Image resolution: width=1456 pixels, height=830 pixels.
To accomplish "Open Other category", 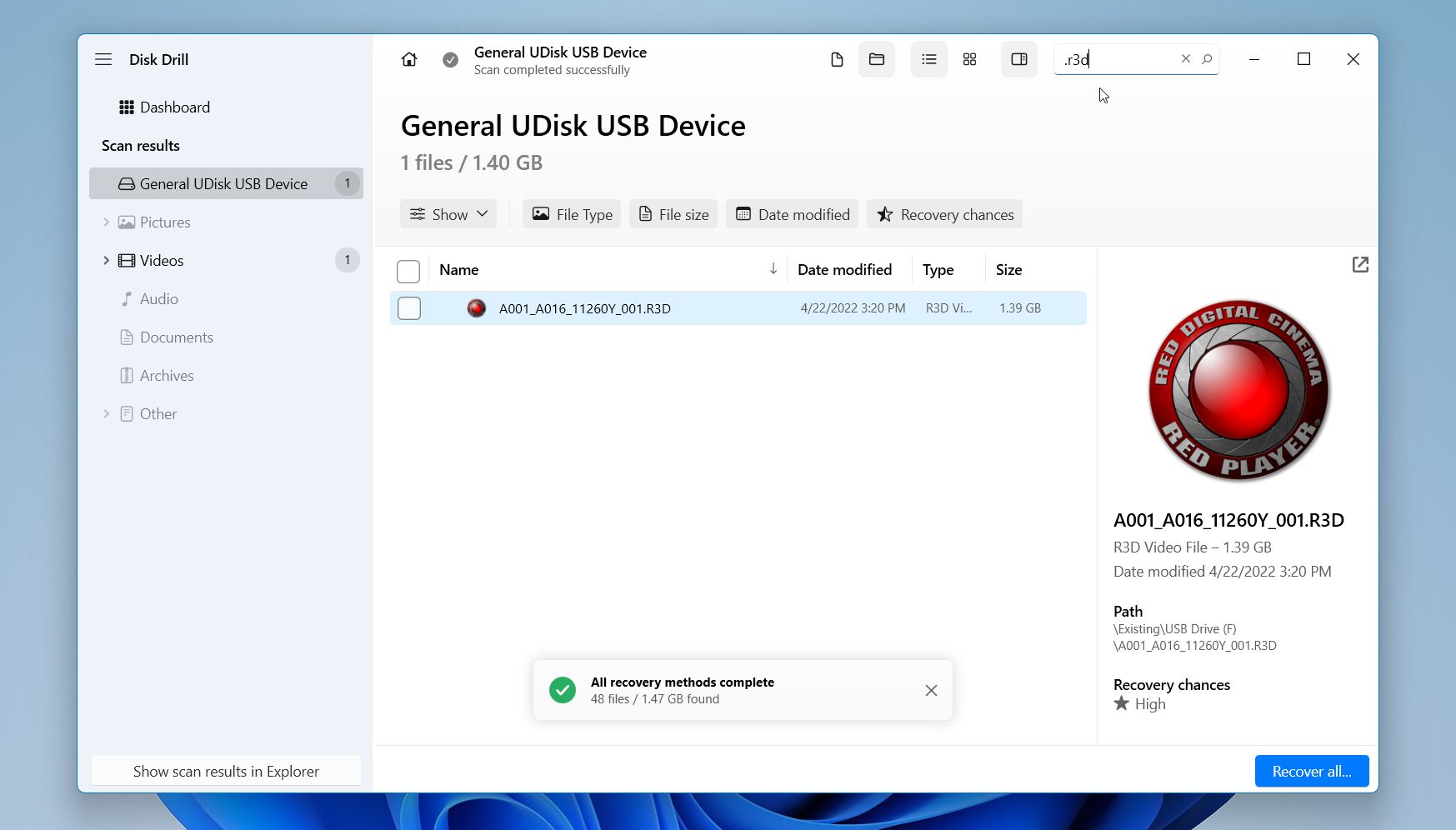I will coord(158,413).
